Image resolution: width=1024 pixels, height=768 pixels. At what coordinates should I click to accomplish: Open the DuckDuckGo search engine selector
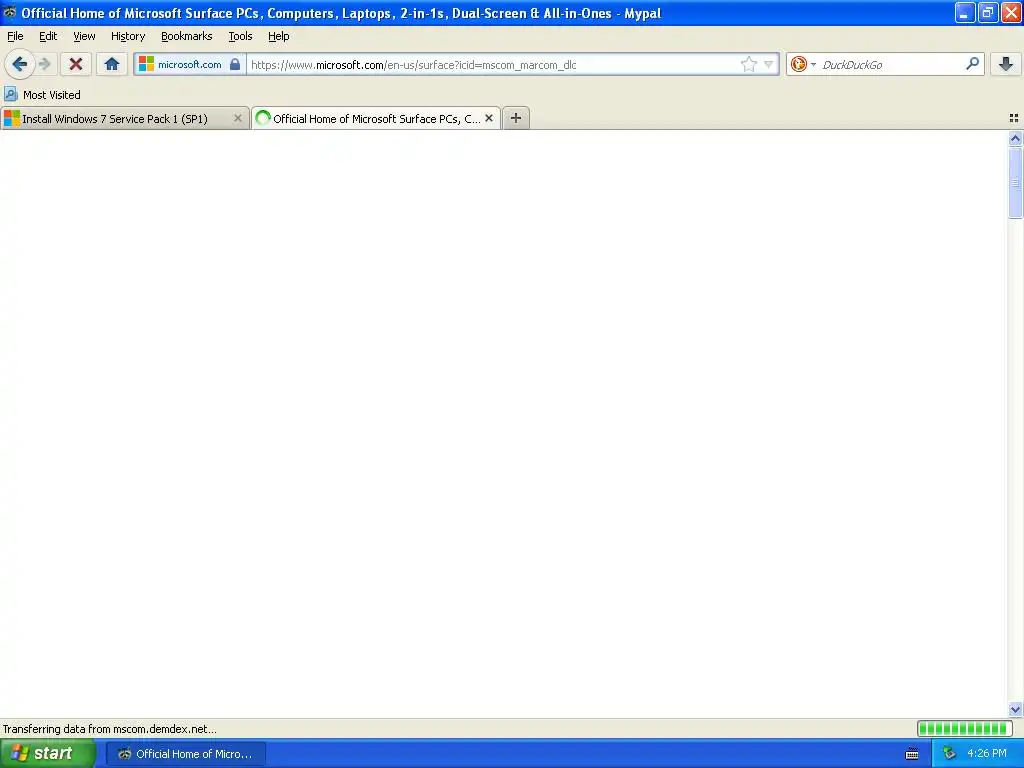point(803,64)
